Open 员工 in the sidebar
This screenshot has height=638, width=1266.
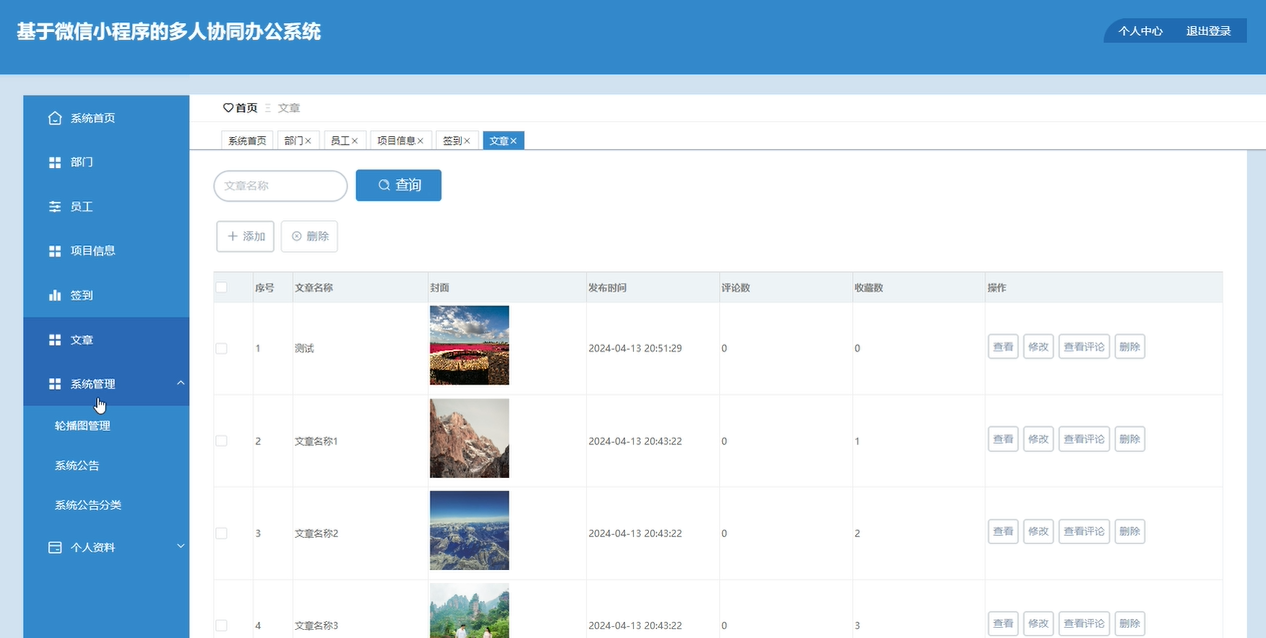point(106,207)
